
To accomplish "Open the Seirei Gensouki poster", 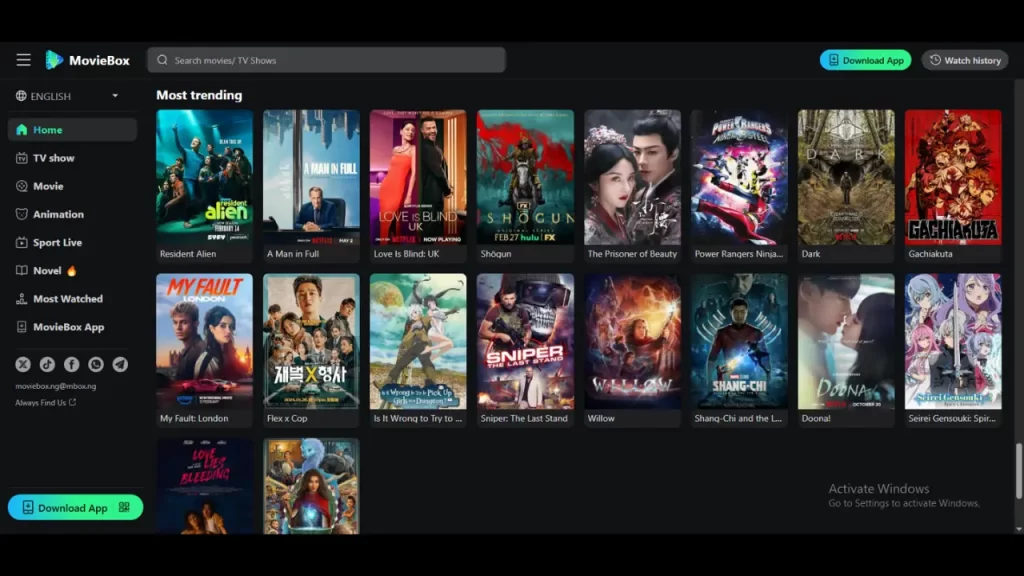I will (x=953, y=342).
